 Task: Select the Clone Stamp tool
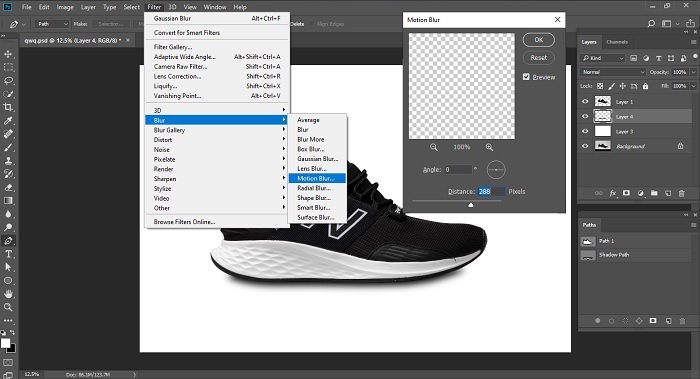coord(8,161)
